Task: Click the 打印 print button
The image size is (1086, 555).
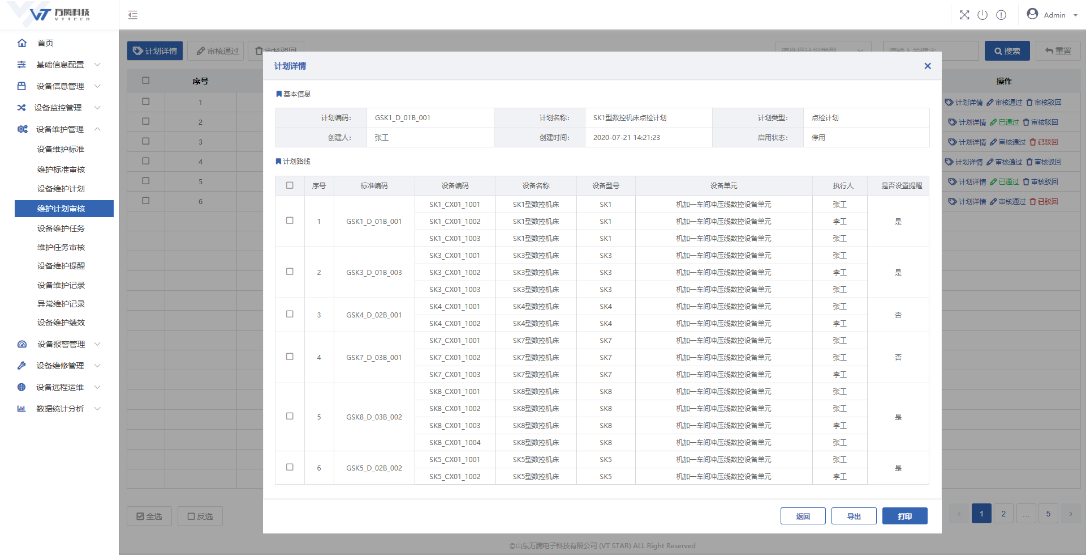Action: (904, 516)
